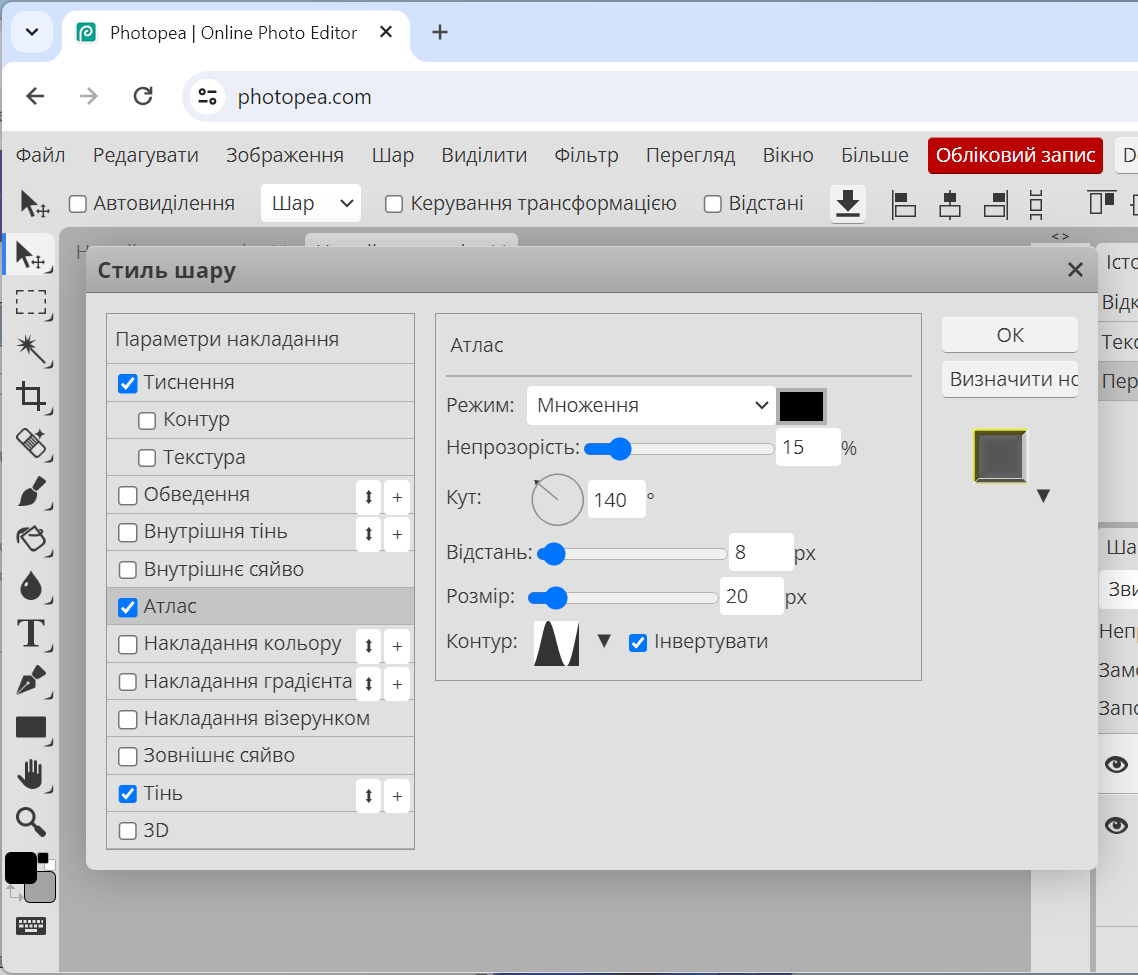Viewport: 1138px width, 975px height.
Task: Reload the page in browser
Action: (143, 96)
